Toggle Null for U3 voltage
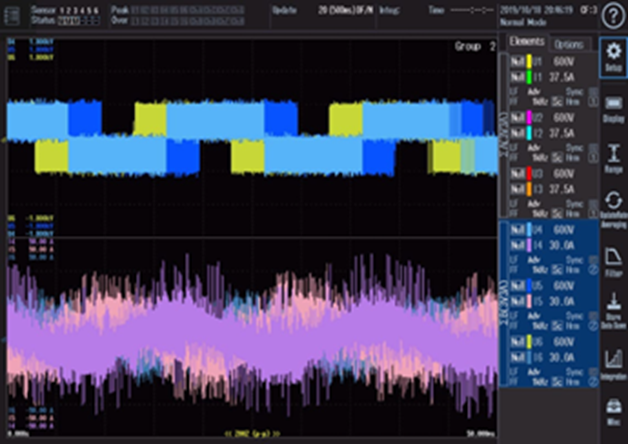Viewport: 628px width, 444px height. tap(516, 172)
